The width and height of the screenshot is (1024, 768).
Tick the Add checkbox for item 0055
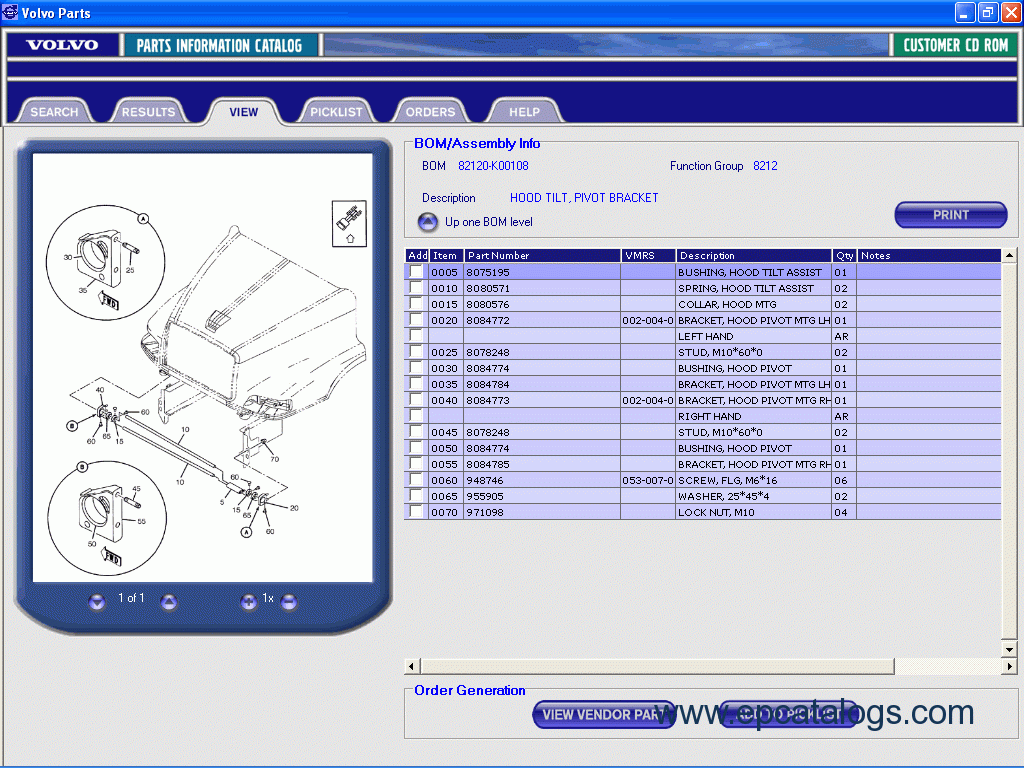pos(416,464)
